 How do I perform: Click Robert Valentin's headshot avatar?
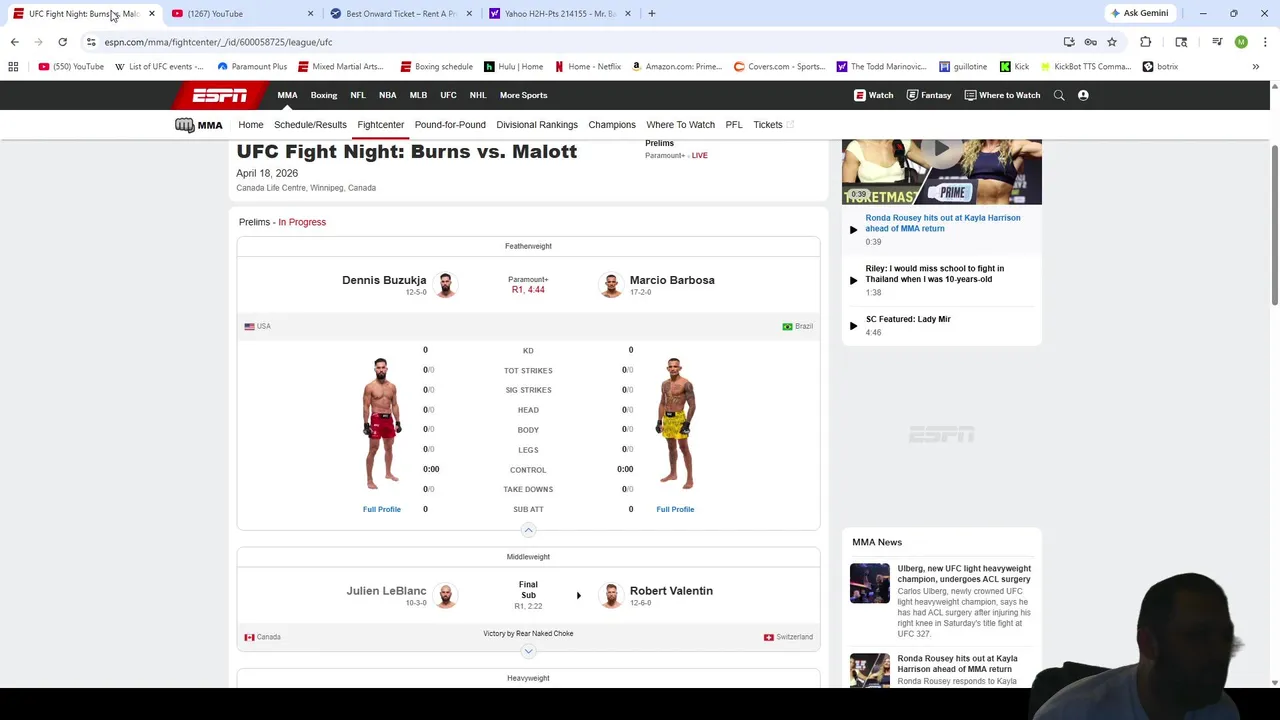click(610, 596)
